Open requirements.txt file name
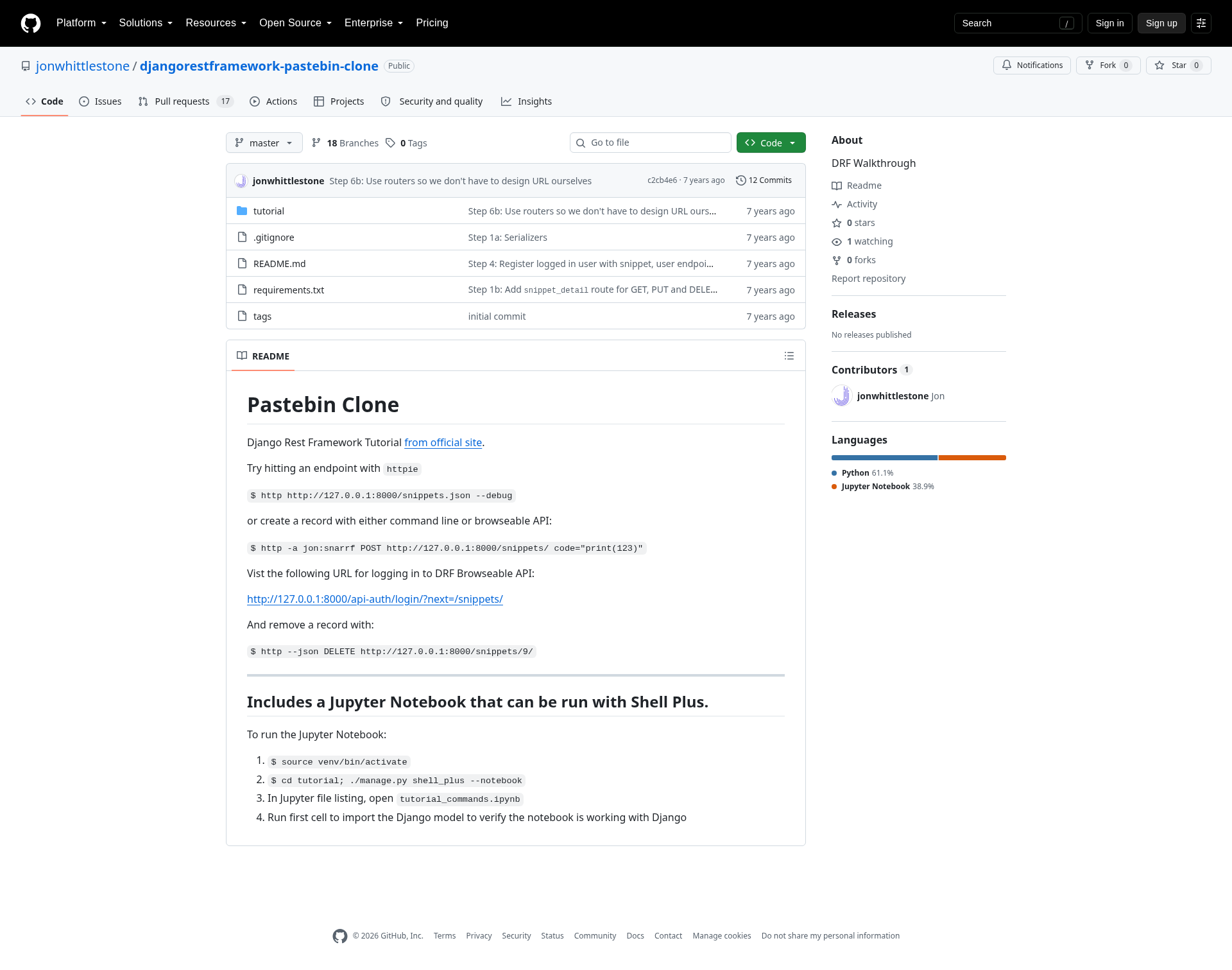 tap(289, 290)
